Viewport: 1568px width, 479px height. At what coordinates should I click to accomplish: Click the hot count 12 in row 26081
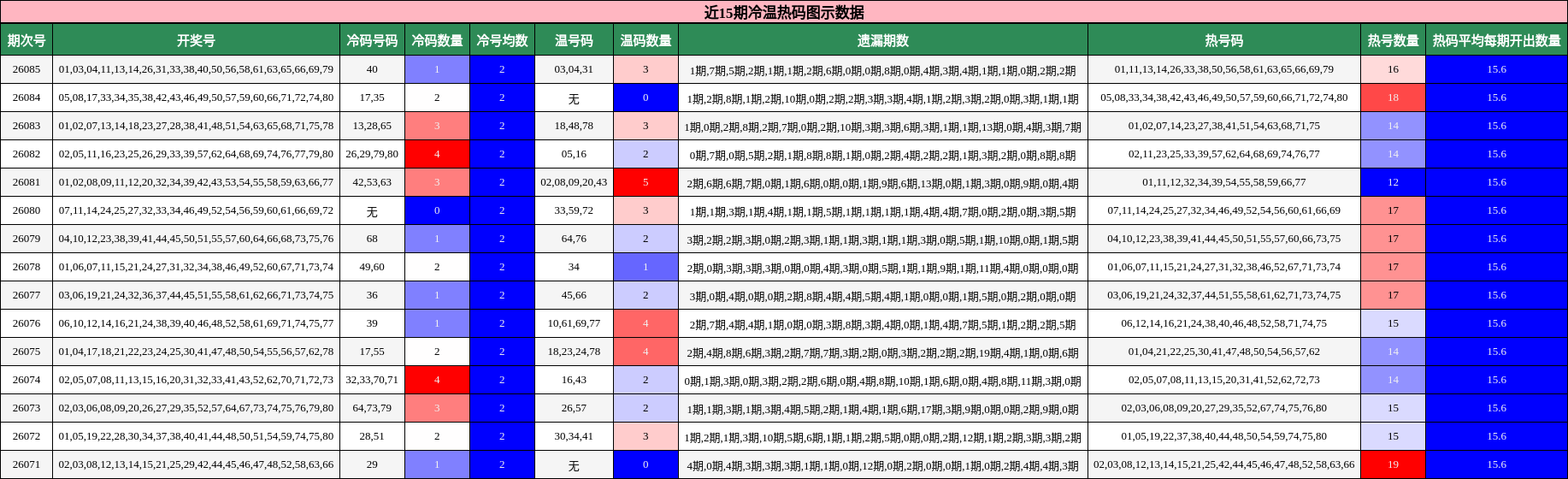[x=1393, y=182]
